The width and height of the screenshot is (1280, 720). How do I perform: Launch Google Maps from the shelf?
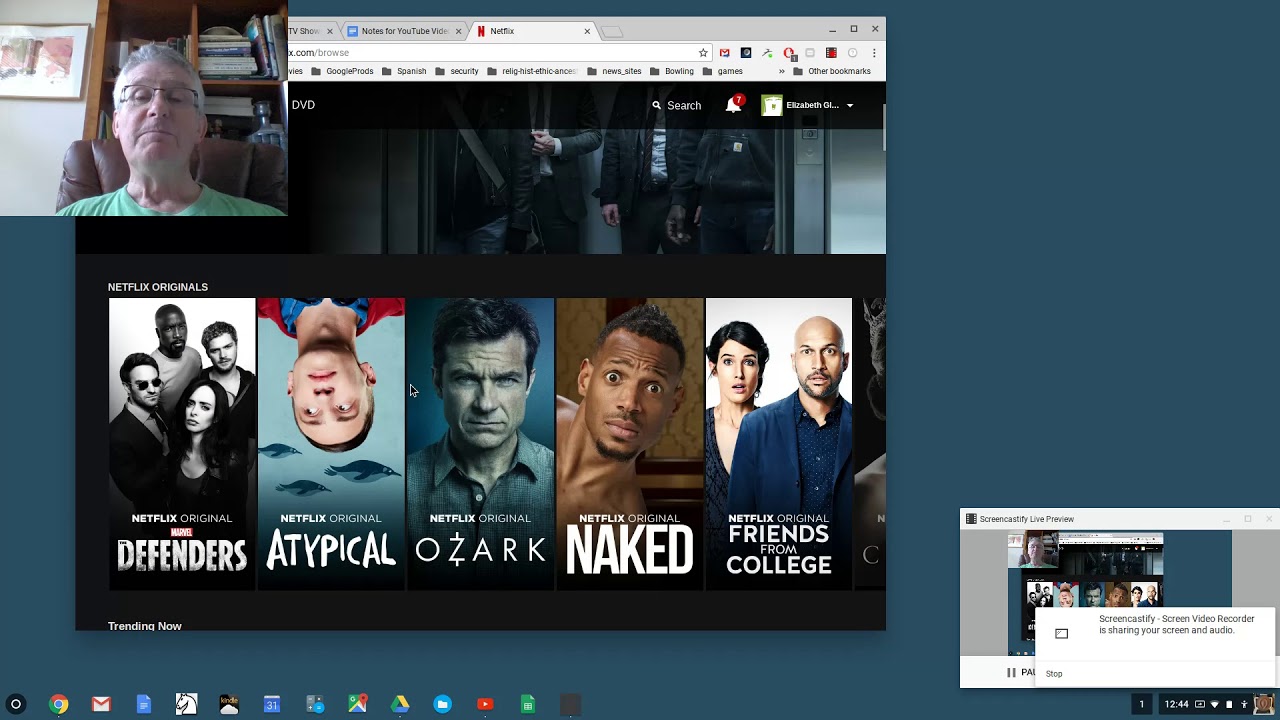pos(357,704)
